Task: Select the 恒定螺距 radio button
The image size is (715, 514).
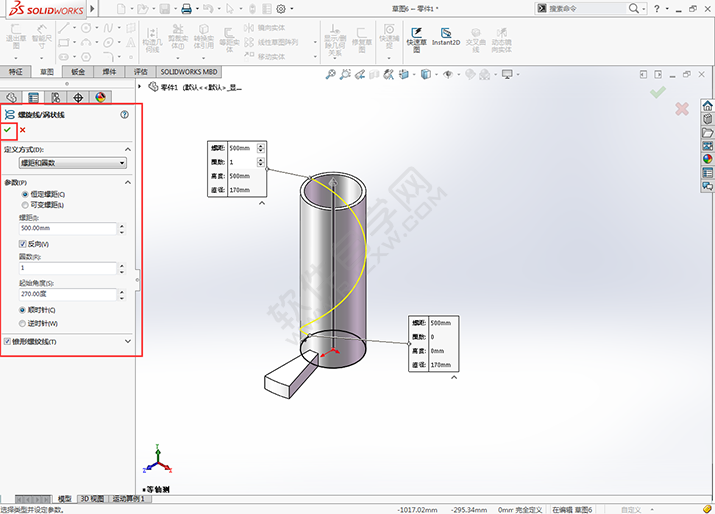Action: tap(24, 194)
